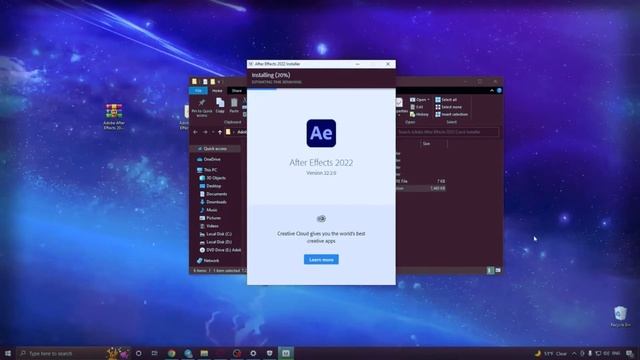Screen dimensions: 640x360
Task: Open Settings gear on taskbar
Action: pyautogui.click(x=253, y=353)
